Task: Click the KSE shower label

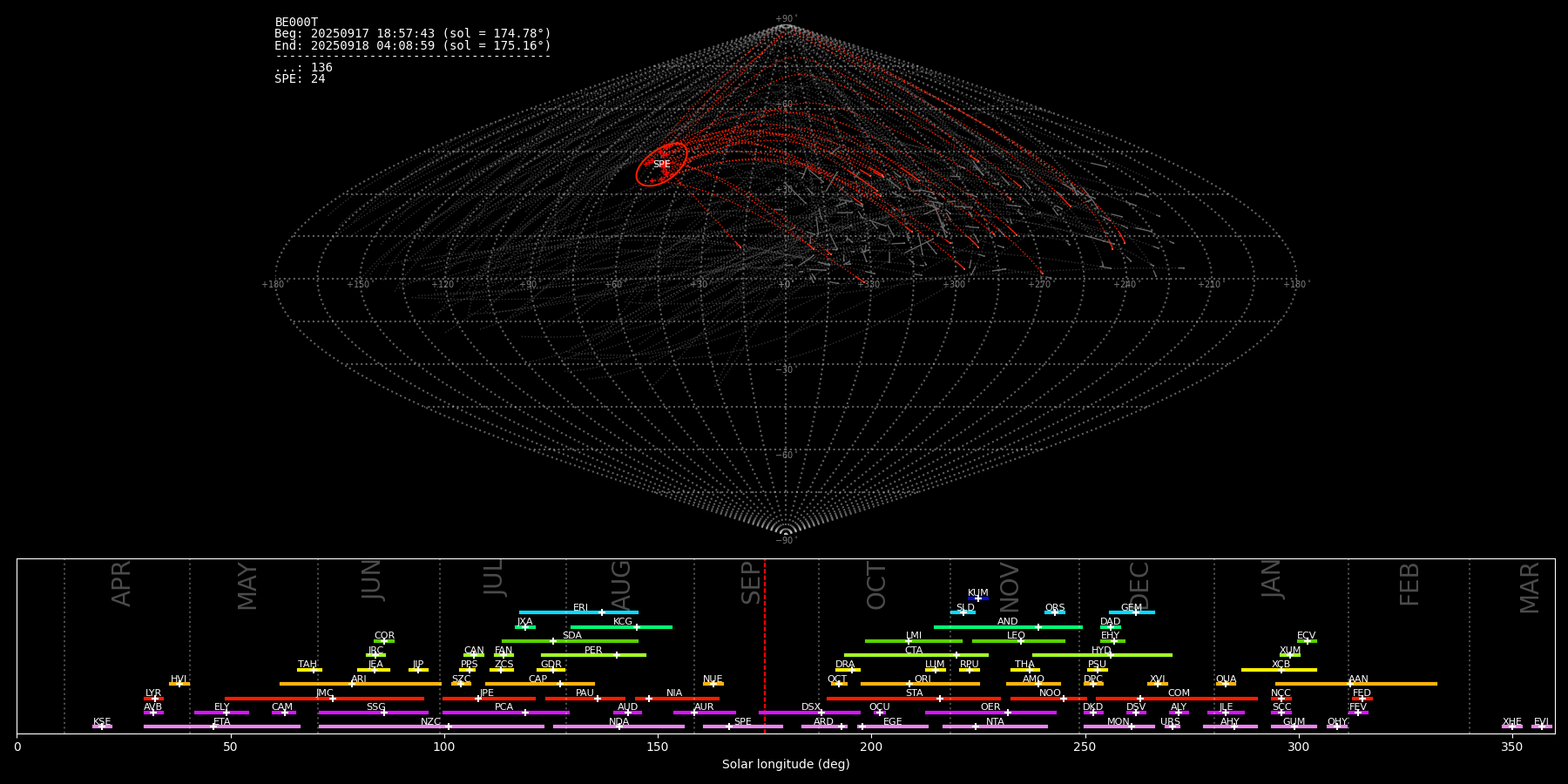Action: click(102, 722)
